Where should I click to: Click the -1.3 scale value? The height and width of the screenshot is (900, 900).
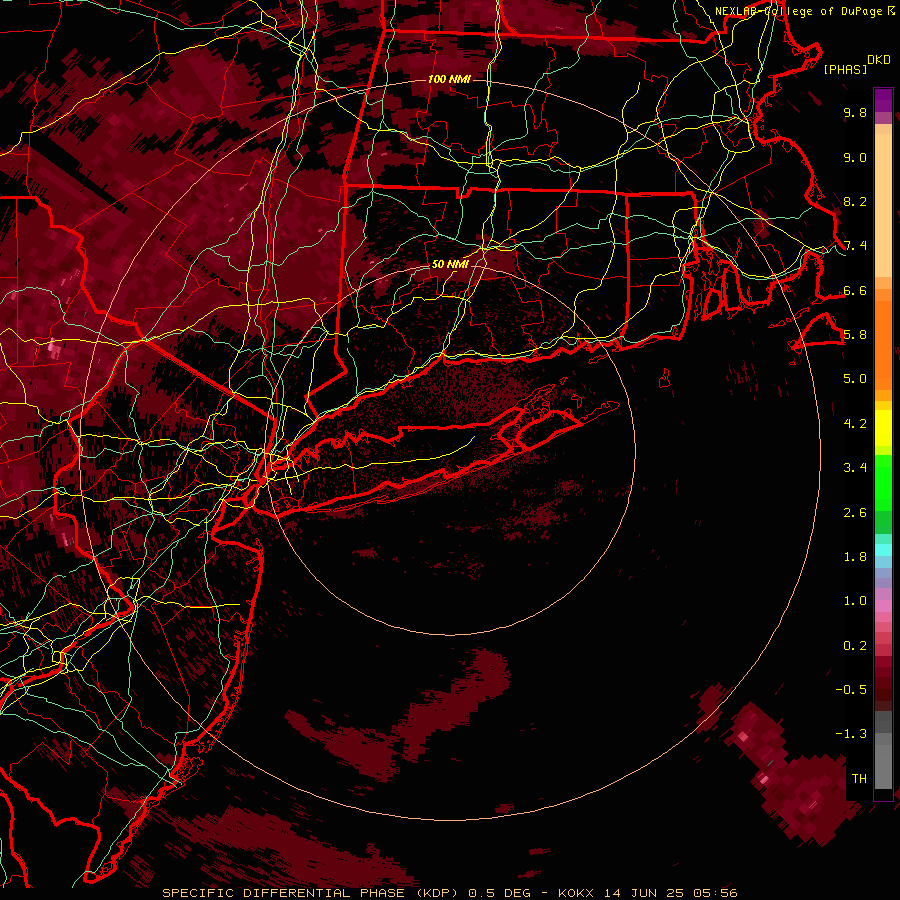click(851, 734)
